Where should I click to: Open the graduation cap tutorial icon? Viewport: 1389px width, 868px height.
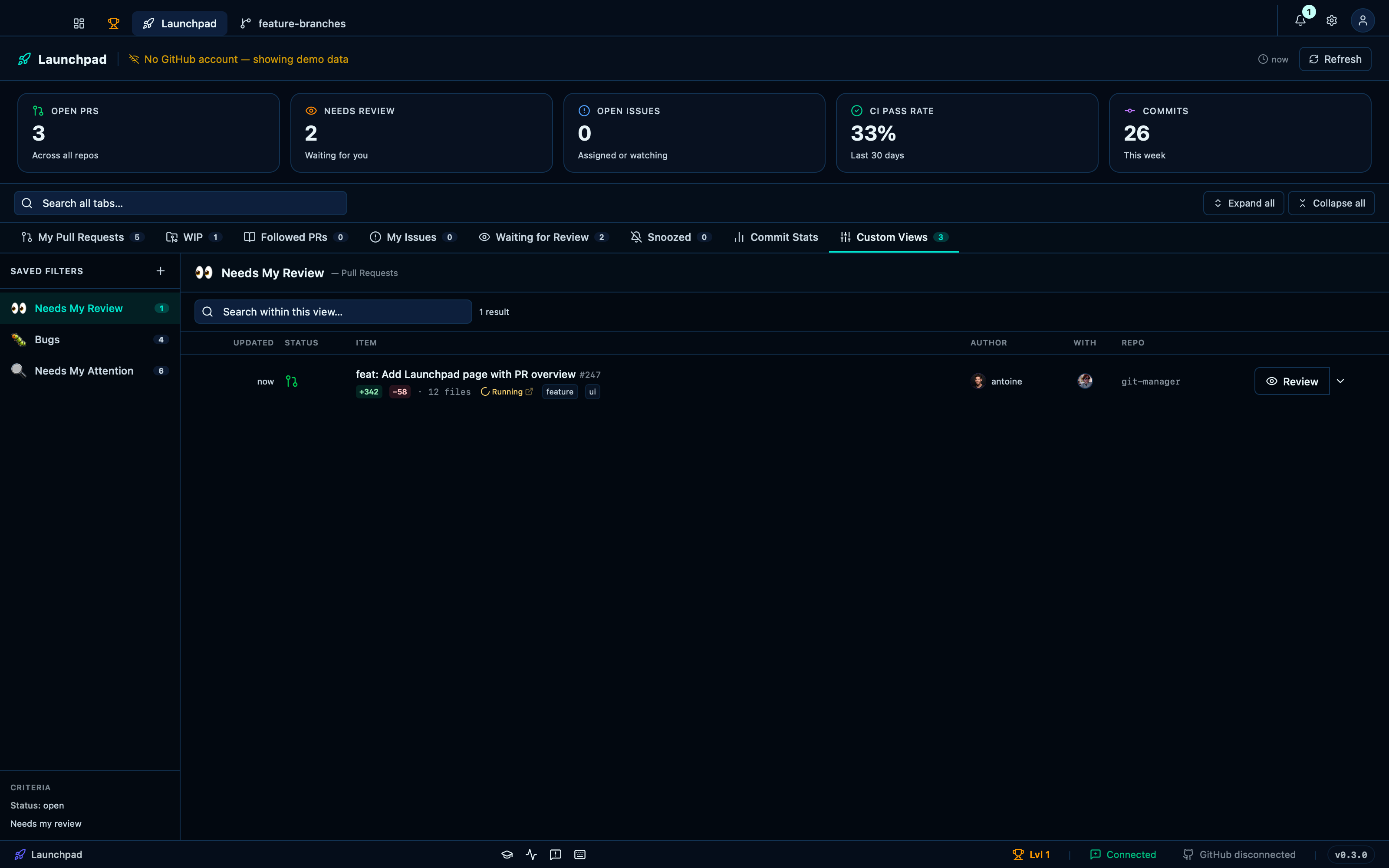pos(507,855)
